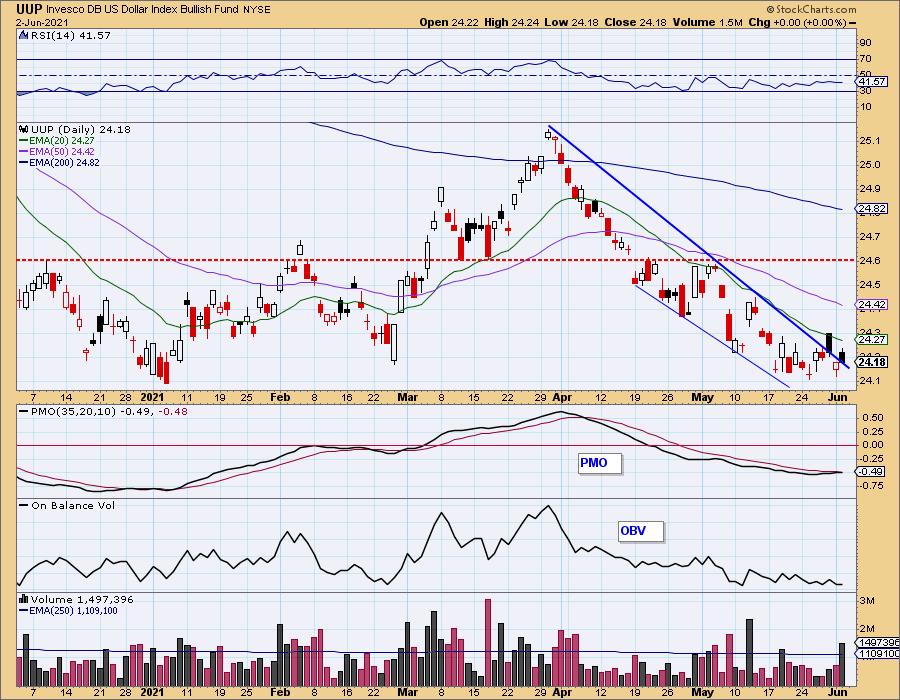Click the RSI indicator icon beside RSI(14)
This screenshot has height=700, width=900.
[24, 35]
